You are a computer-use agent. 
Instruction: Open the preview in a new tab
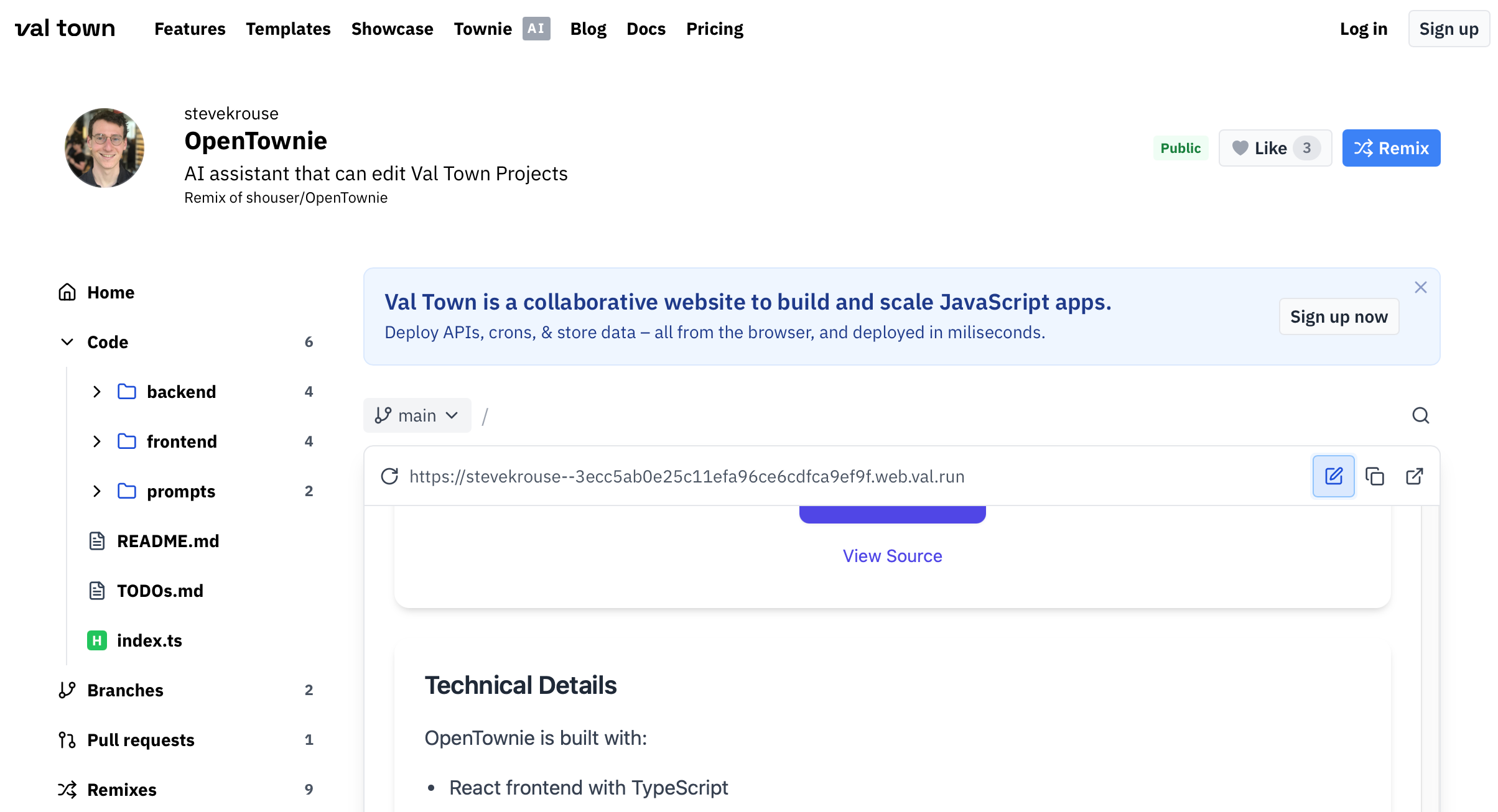tap(1415, 476)
